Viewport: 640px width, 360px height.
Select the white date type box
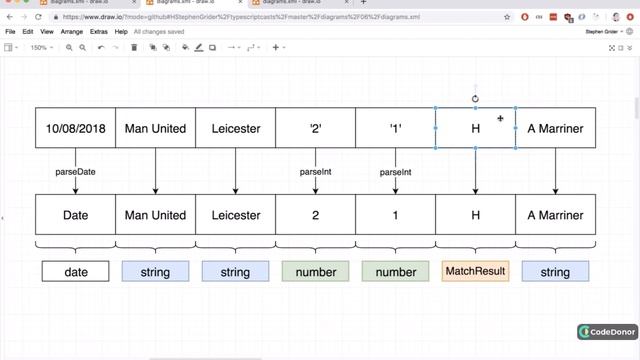tap(76, 271)
